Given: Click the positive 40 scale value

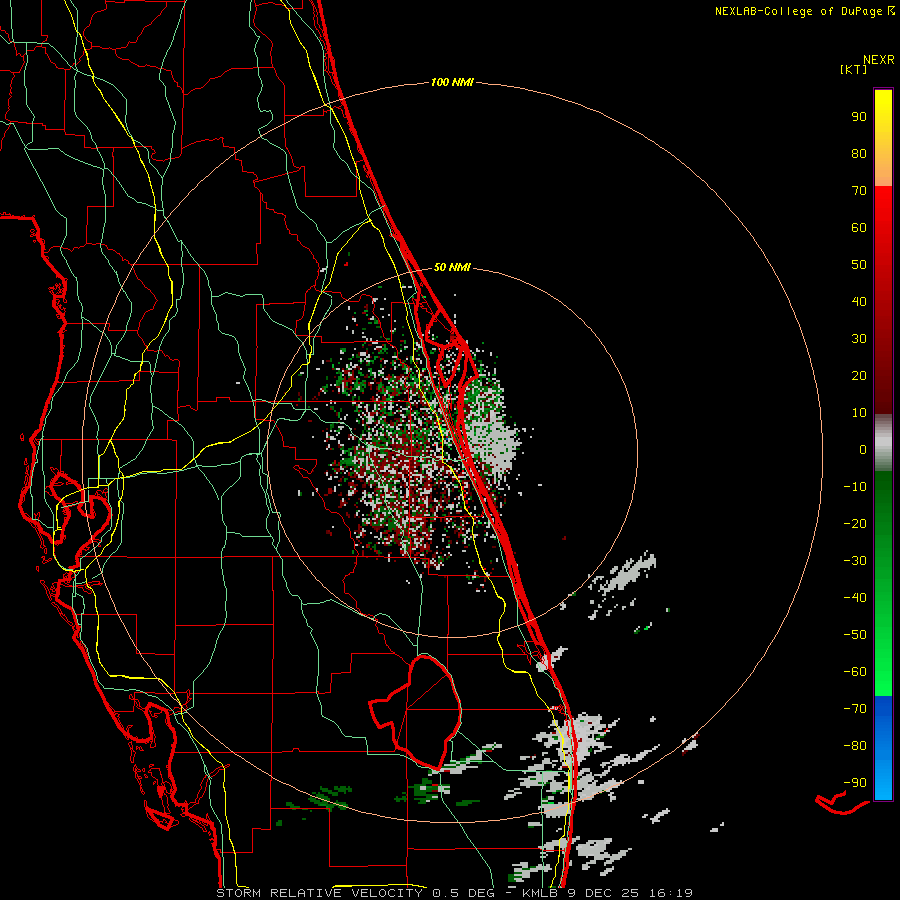Looking at the screenshot, I should tap(859, 302).
